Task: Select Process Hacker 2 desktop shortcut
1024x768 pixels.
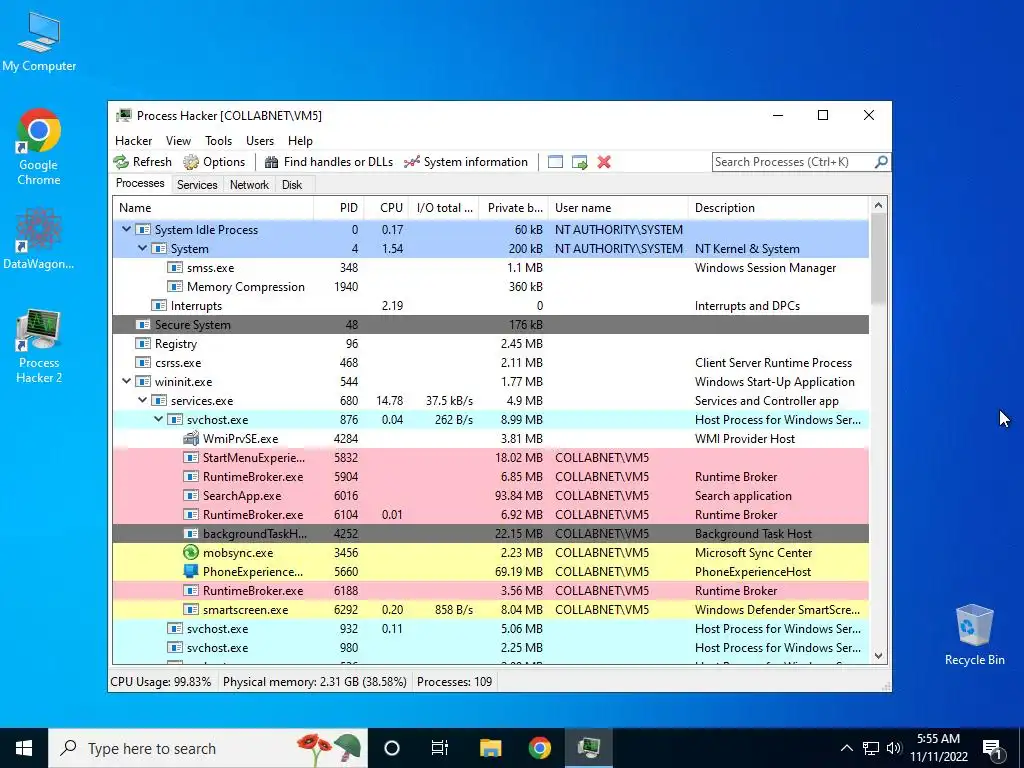Action: [x=39, y=346]
